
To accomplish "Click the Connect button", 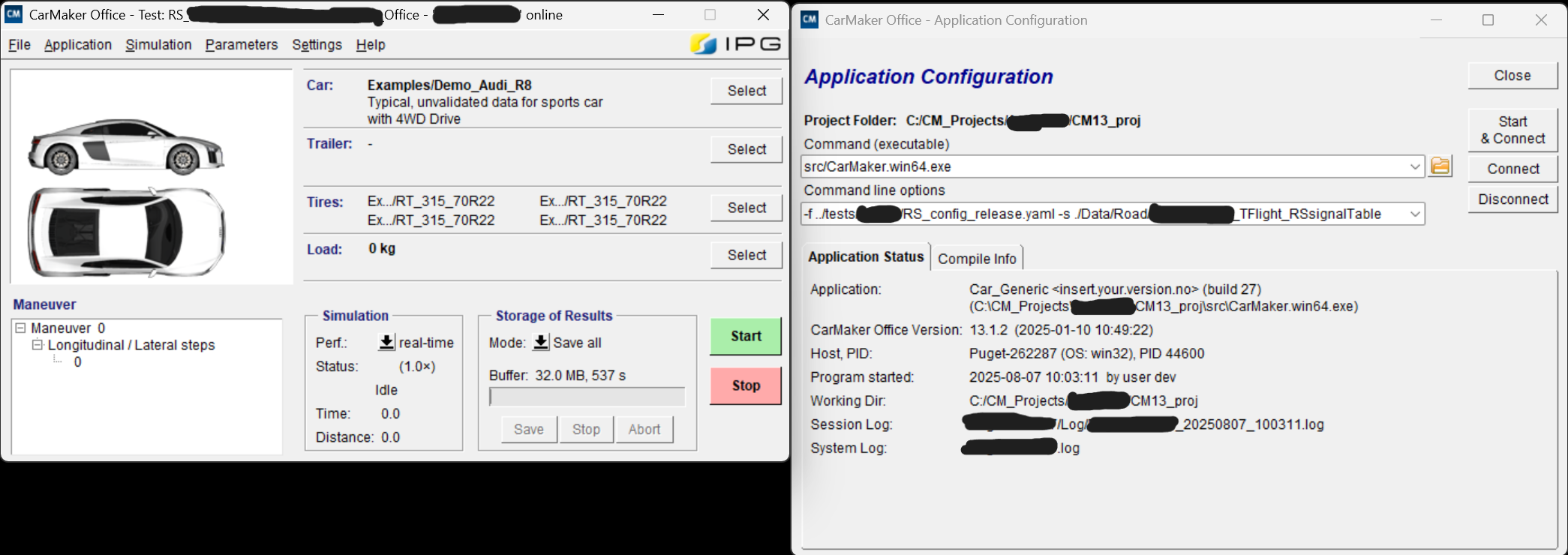I will (x=1512, y=169).
